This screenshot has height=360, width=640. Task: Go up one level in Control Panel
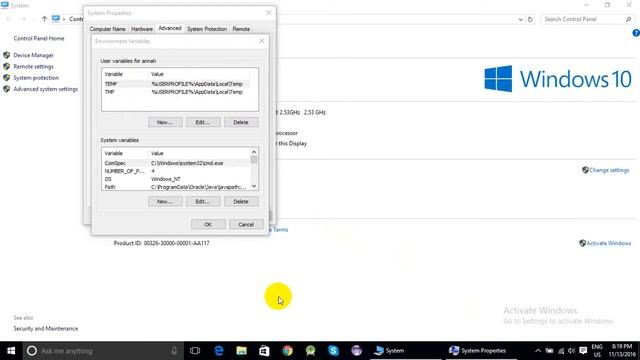tap(44, 19)
